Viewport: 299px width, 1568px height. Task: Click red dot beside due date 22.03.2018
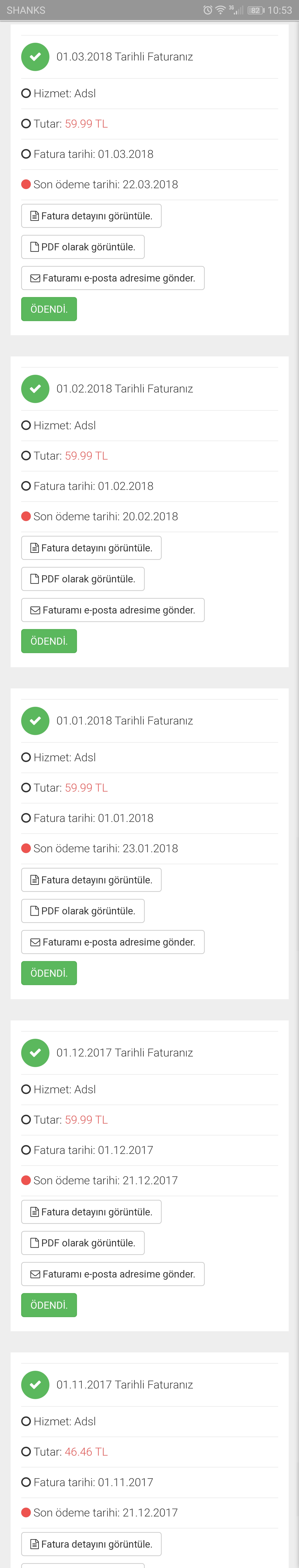point(26,184)
